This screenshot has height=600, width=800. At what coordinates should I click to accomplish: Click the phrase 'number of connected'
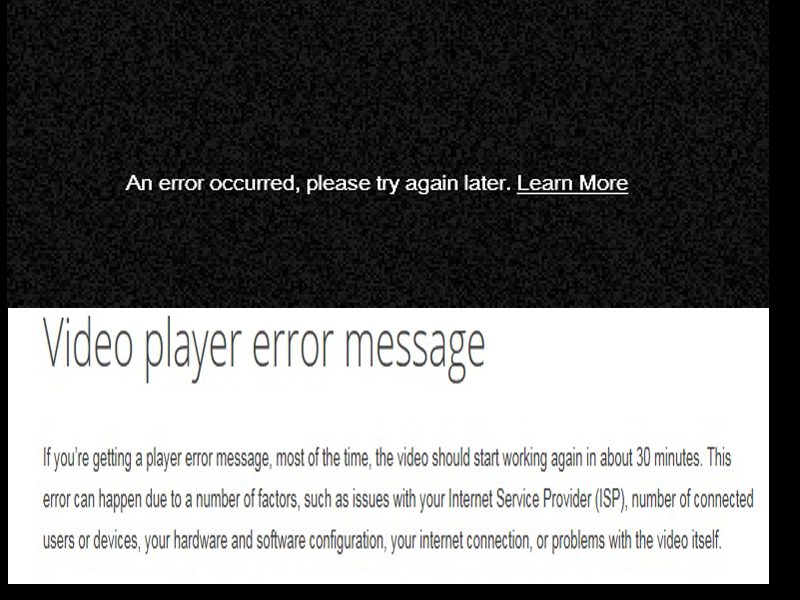pos(692,499)
